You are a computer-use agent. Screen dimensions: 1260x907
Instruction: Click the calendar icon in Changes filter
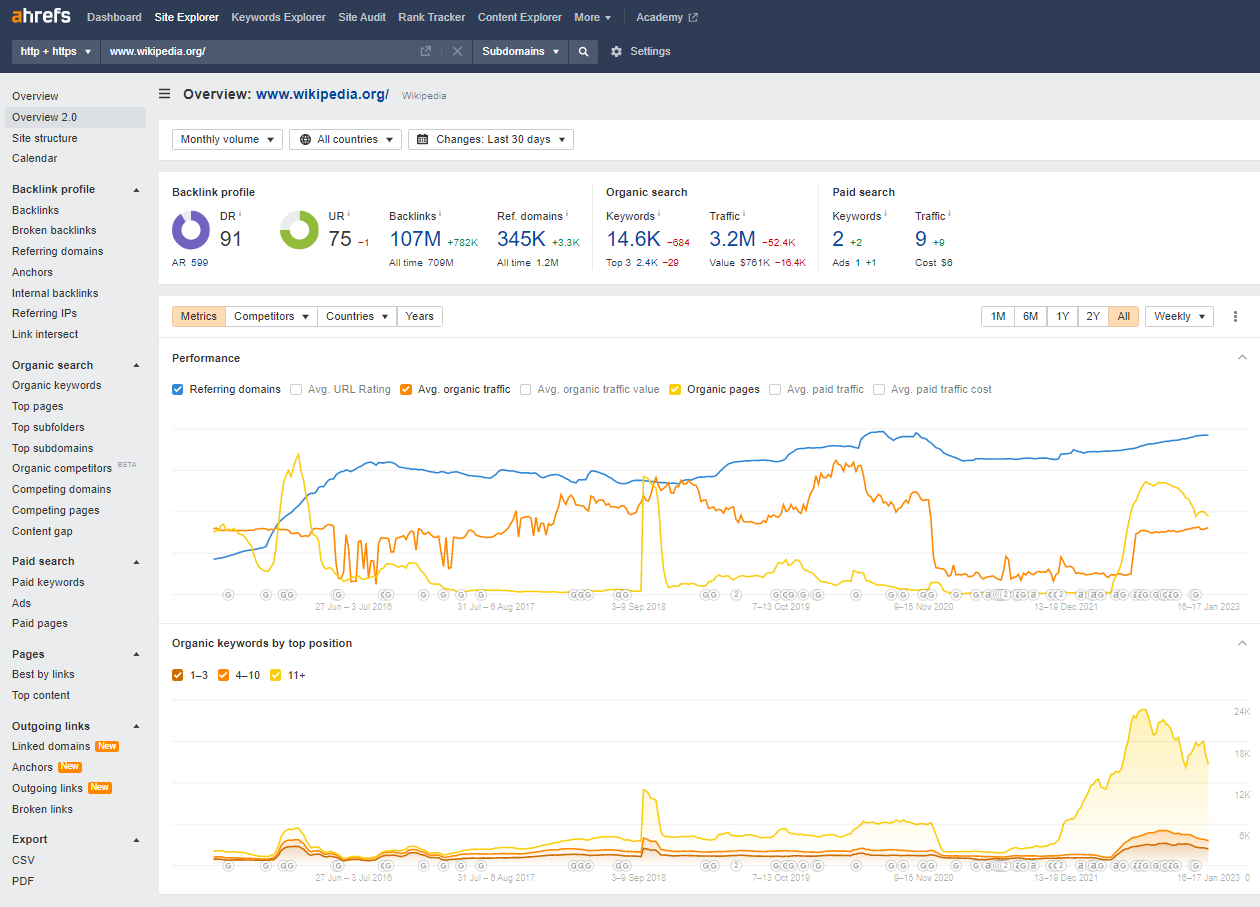coord(423,140)
